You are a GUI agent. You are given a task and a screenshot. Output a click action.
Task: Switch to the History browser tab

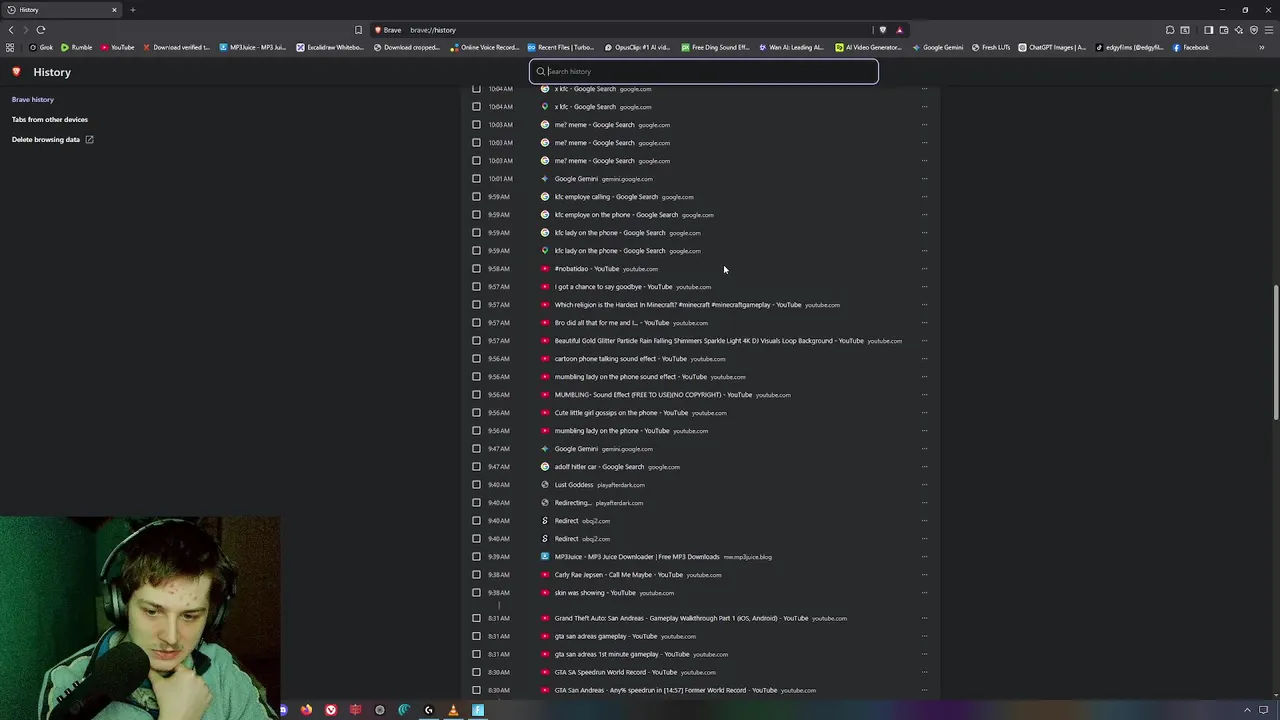point(60,10)
